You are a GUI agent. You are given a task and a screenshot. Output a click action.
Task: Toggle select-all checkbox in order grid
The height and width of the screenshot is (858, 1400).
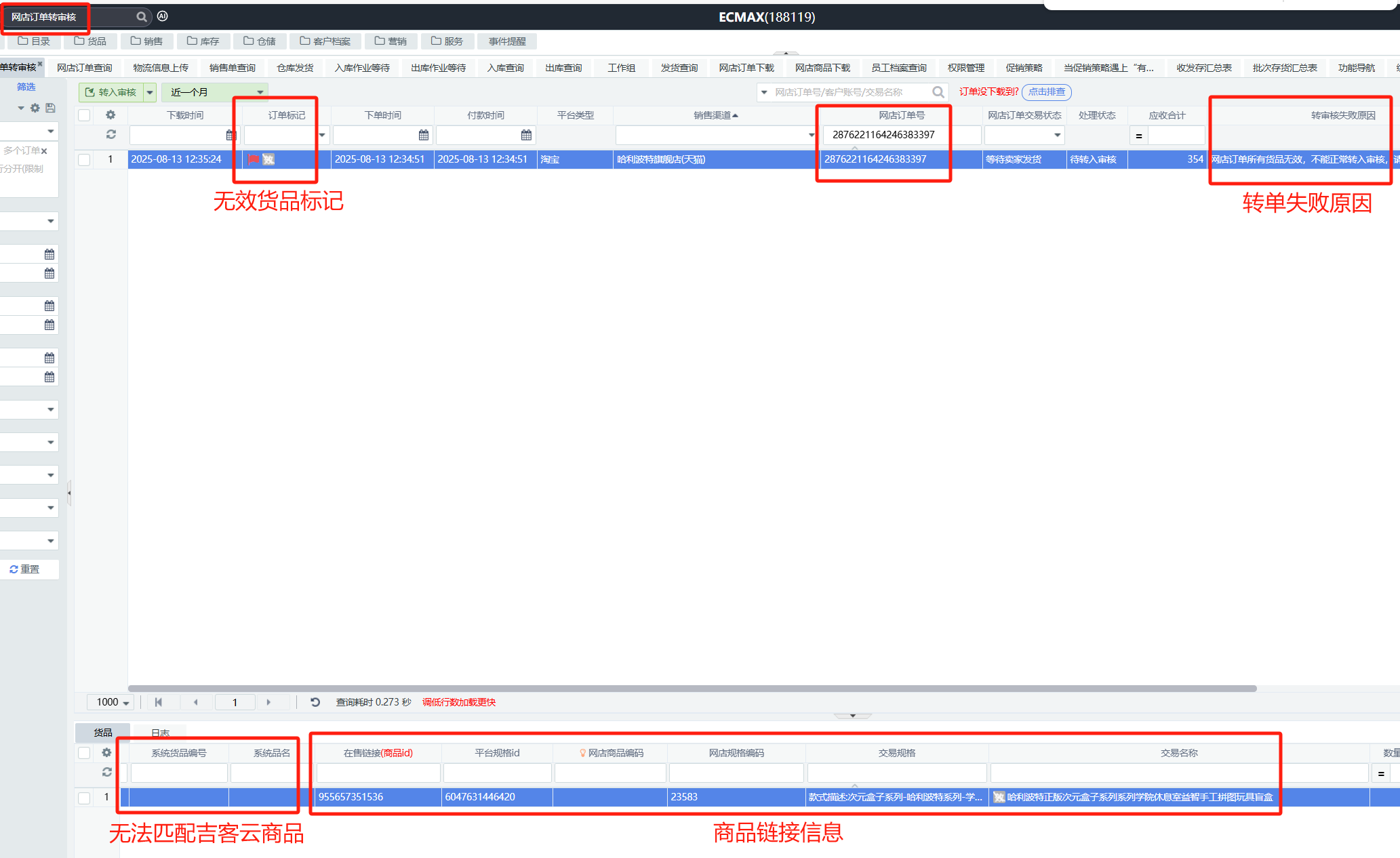click(84, 115)
